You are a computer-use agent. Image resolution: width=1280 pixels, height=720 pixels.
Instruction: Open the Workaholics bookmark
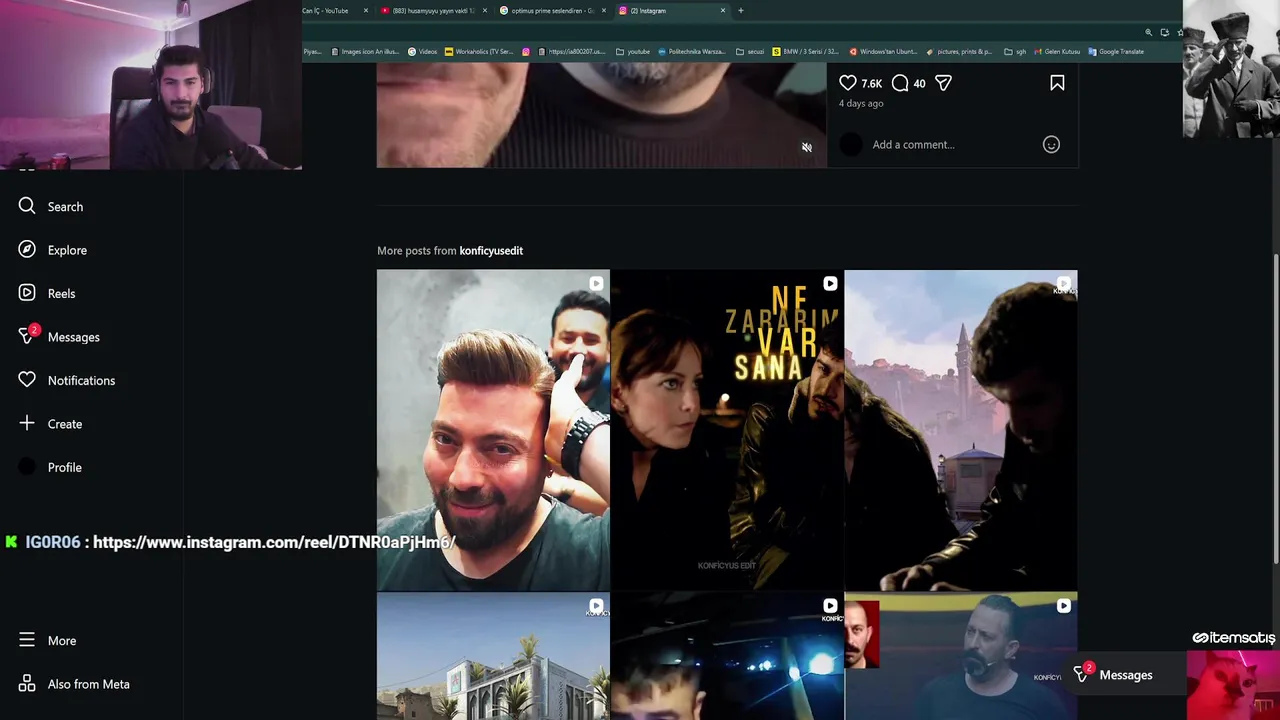click(479, 51)
